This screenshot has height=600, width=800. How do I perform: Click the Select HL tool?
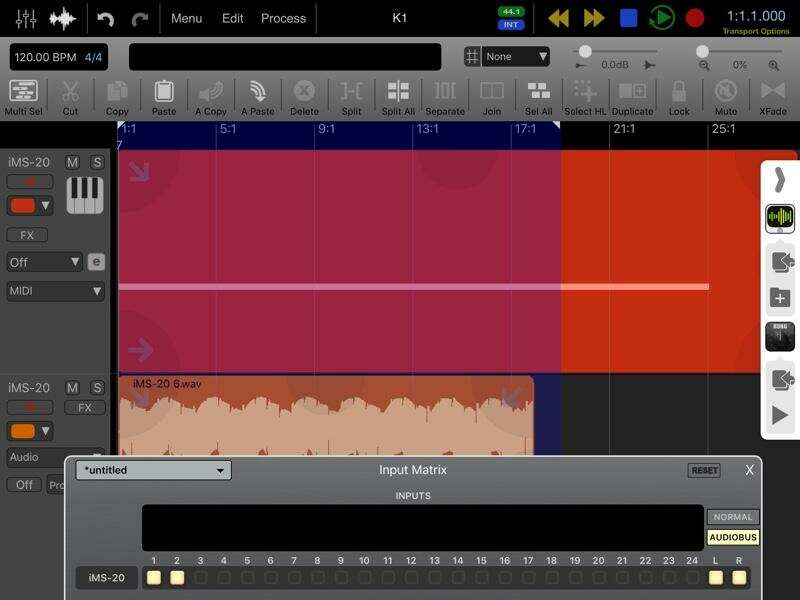pos(585,97)
